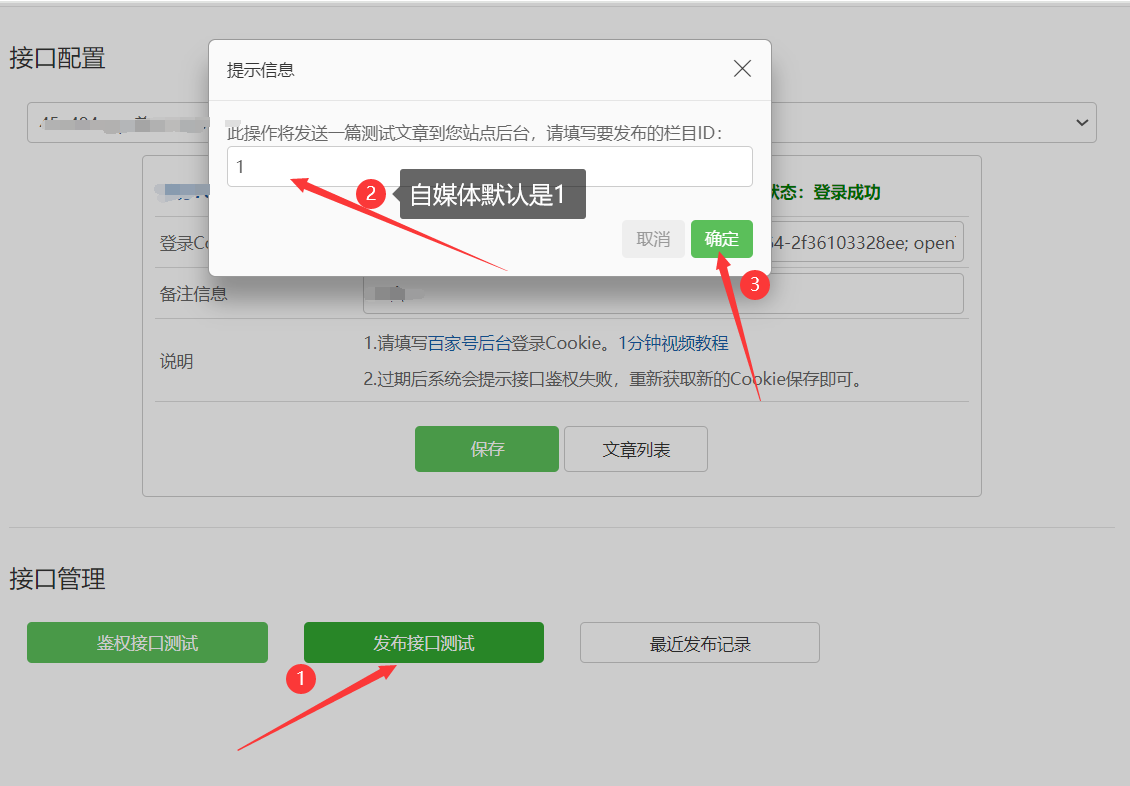1130x786 pixels.
Task: Click the 接口管理 section heading
Action: [x=58, y=579]
